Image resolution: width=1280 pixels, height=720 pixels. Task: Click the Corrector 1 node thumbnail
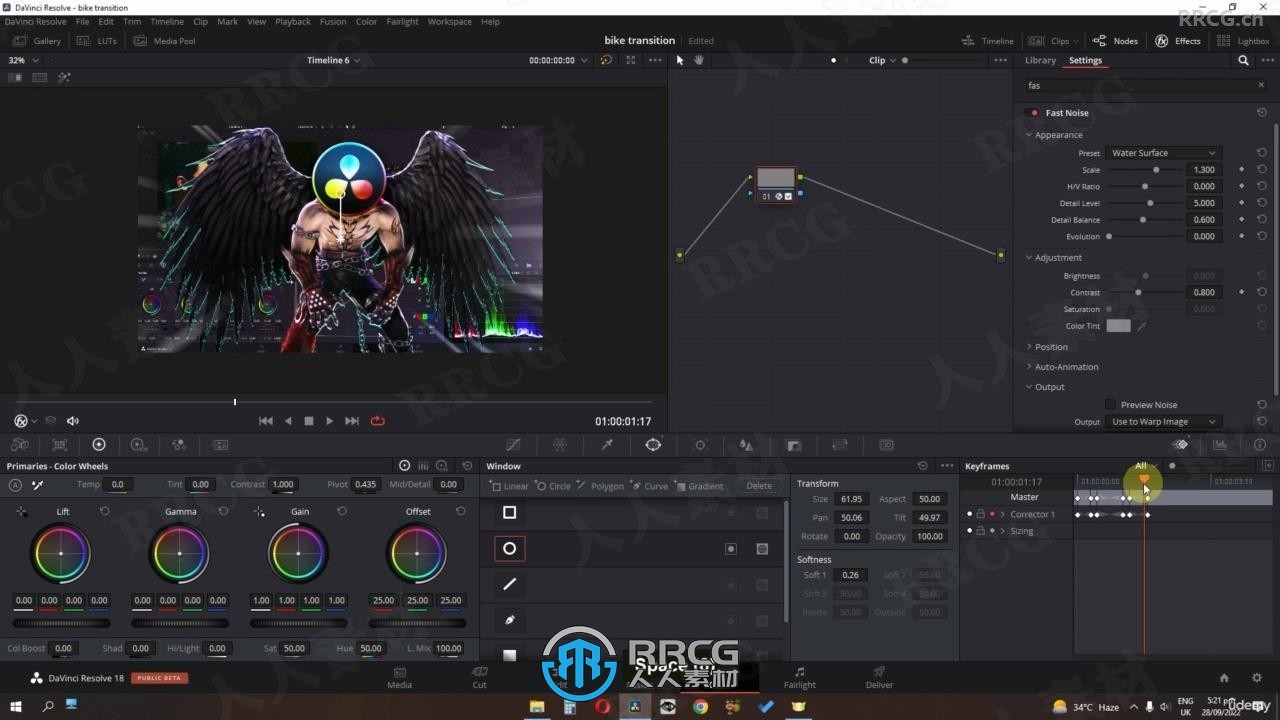pos(776,178)
